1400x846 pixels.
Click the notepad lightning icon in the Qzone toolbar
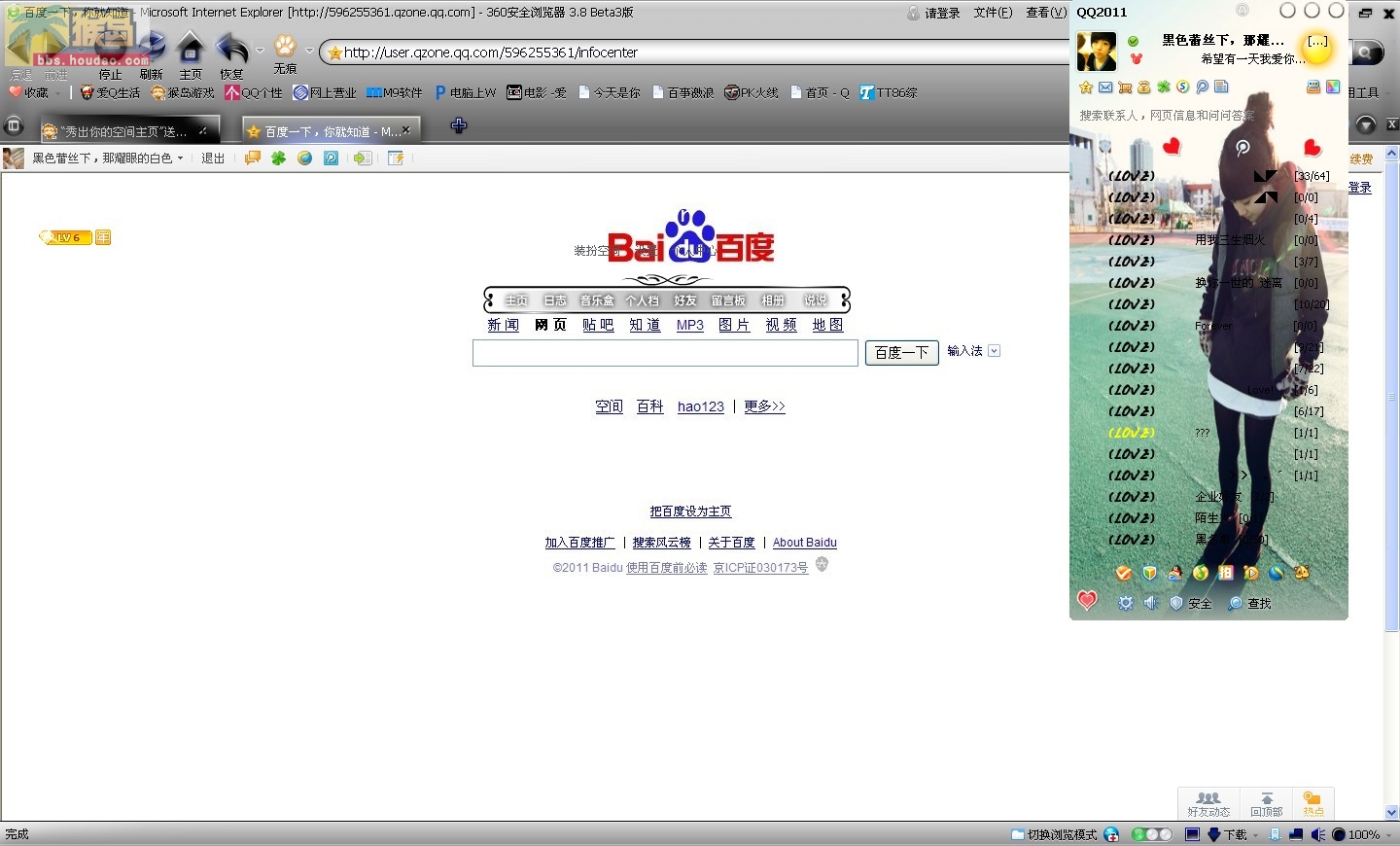tap(396, 159)
